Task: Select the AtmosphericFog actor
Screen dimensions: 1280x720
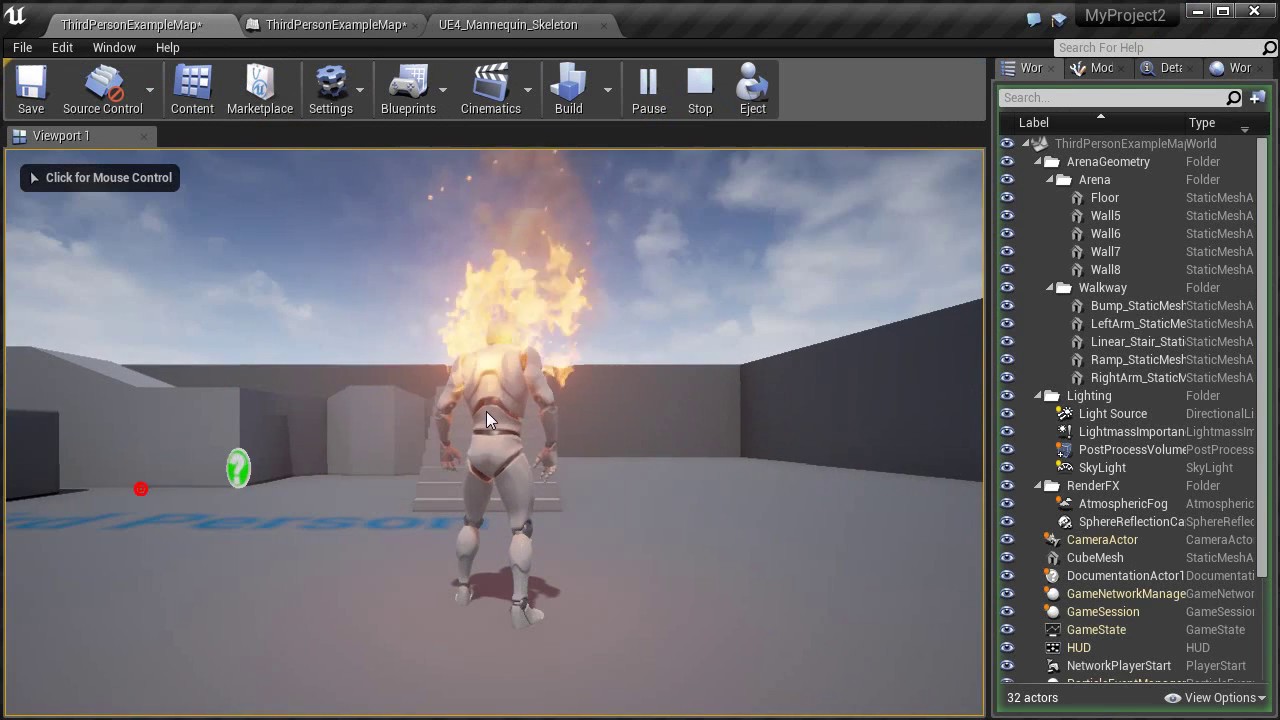Action: pyautogui.click(x=1122, y=504)
